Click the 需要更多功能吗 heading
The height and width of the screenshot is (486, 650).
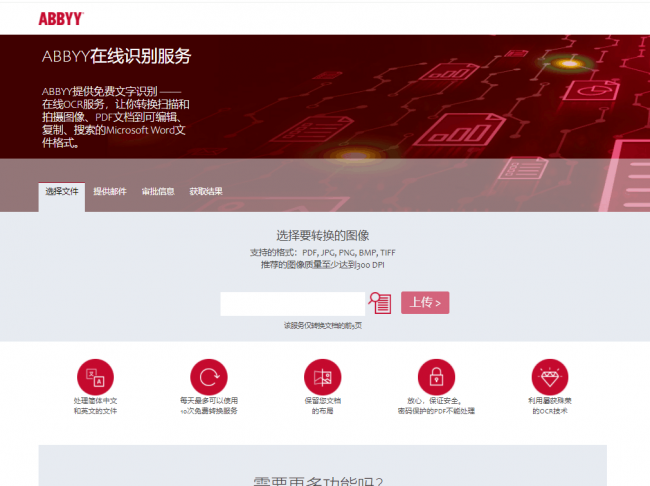tap(318, 481)
